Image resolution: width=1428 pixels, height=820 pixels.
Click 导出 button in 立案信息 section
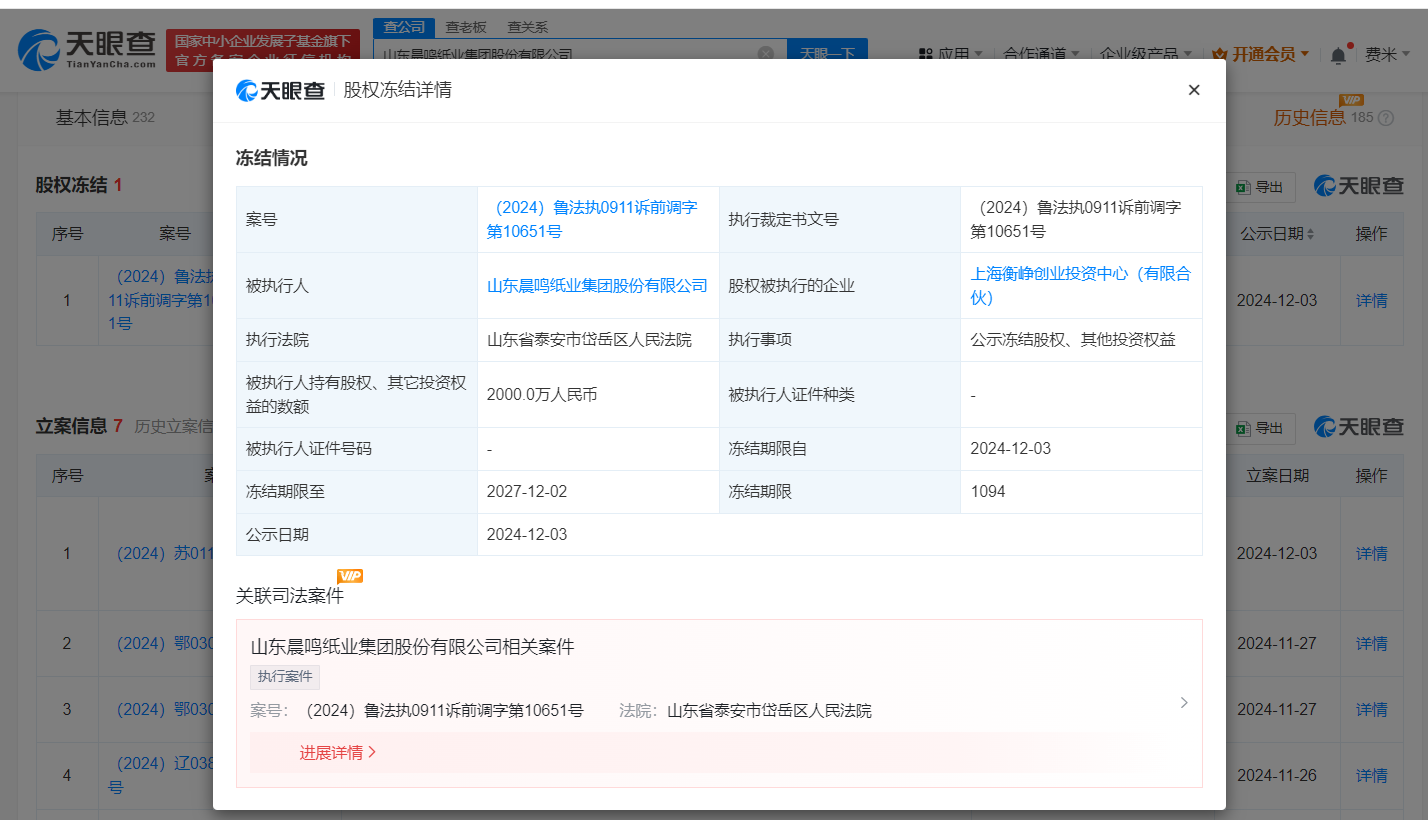coord(1260,428)
